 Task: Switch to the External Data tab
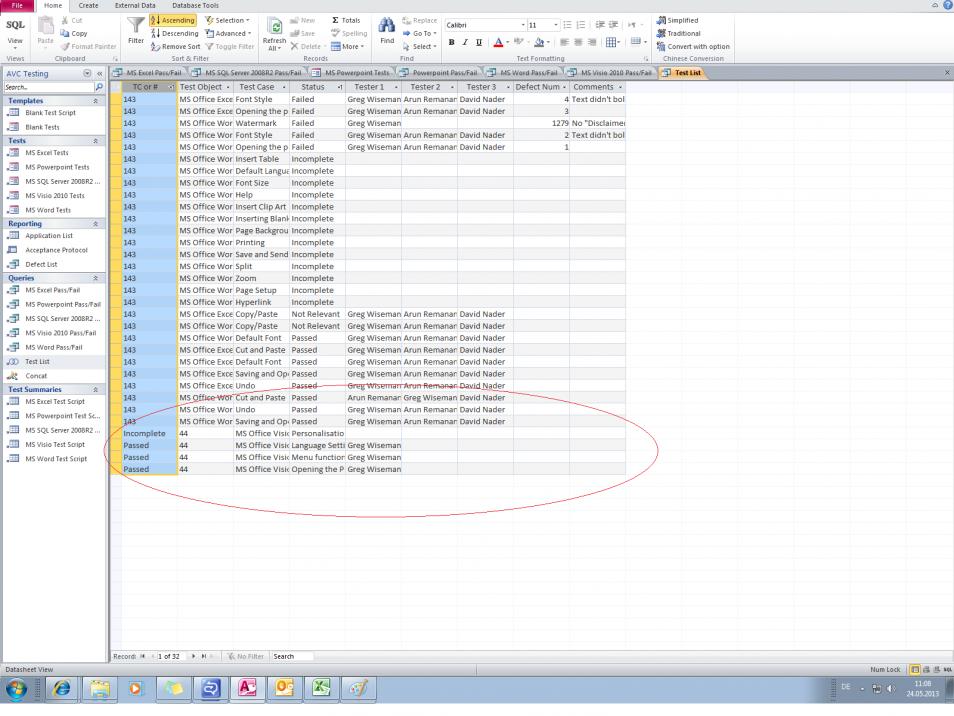tap(135, 5)
